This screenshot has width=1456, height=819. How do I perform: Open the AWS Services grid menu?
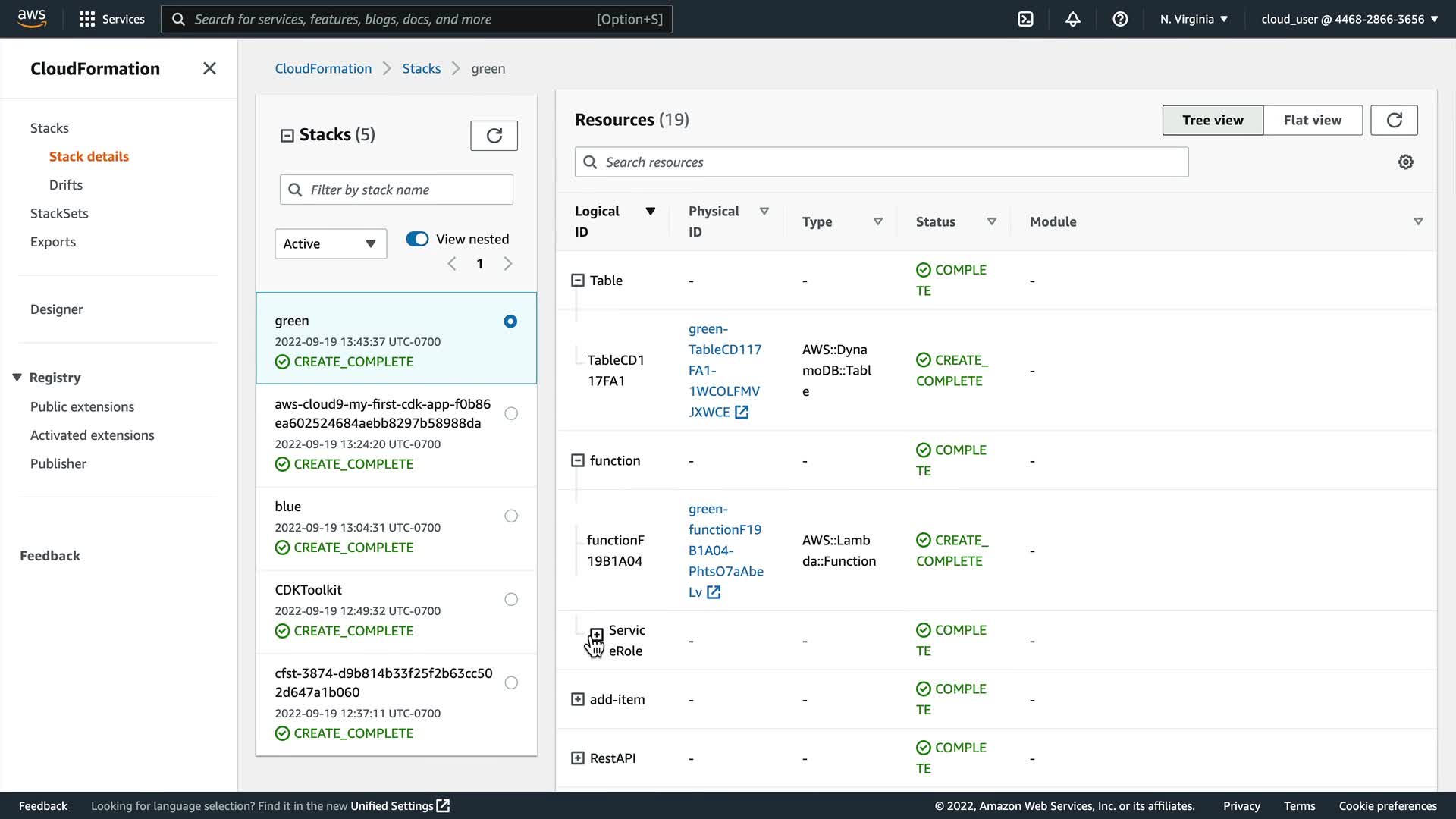click(111, 19)
